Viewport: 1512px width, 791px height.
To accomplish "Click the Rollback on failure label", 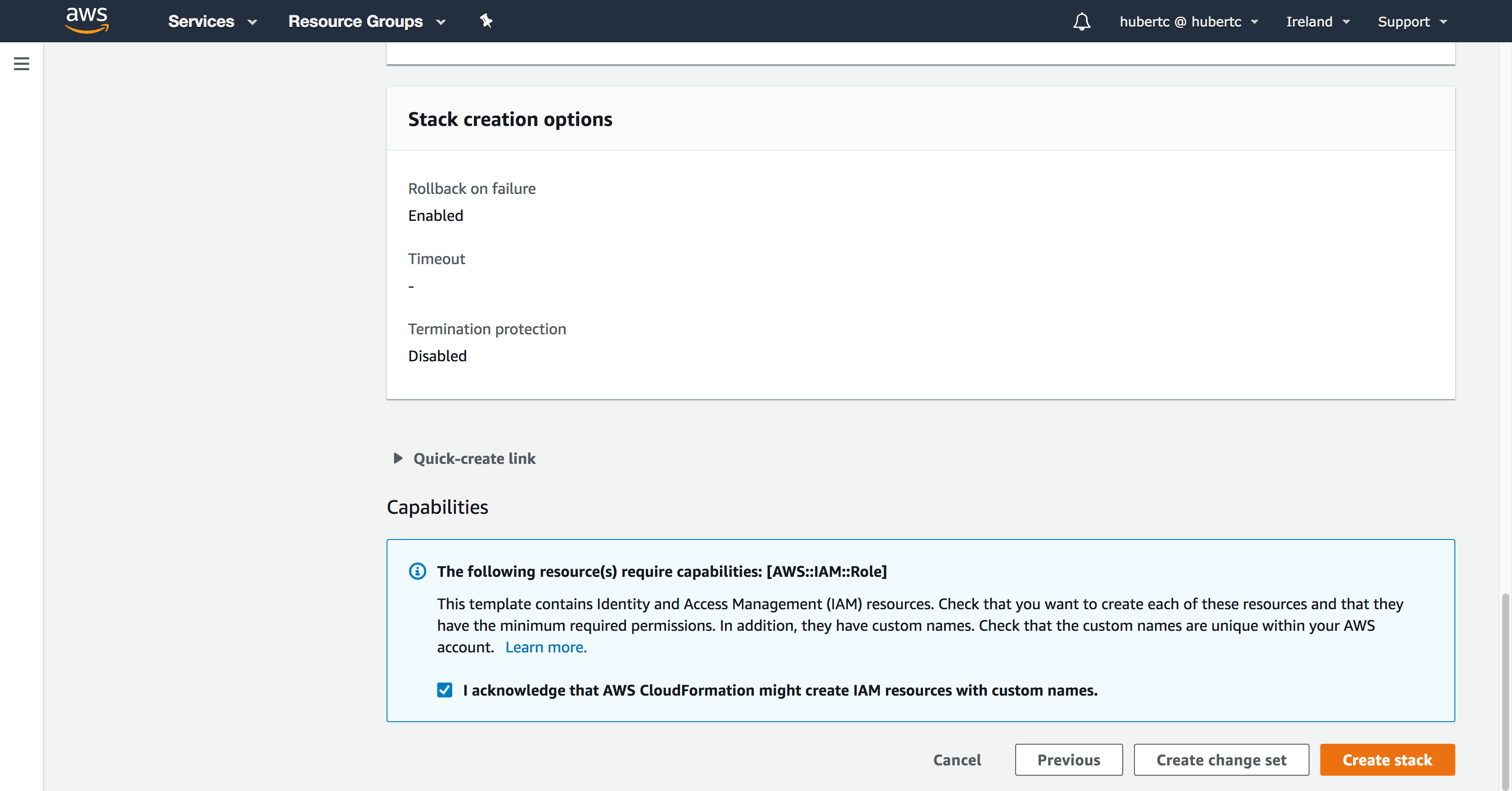I will pos(472,189).
